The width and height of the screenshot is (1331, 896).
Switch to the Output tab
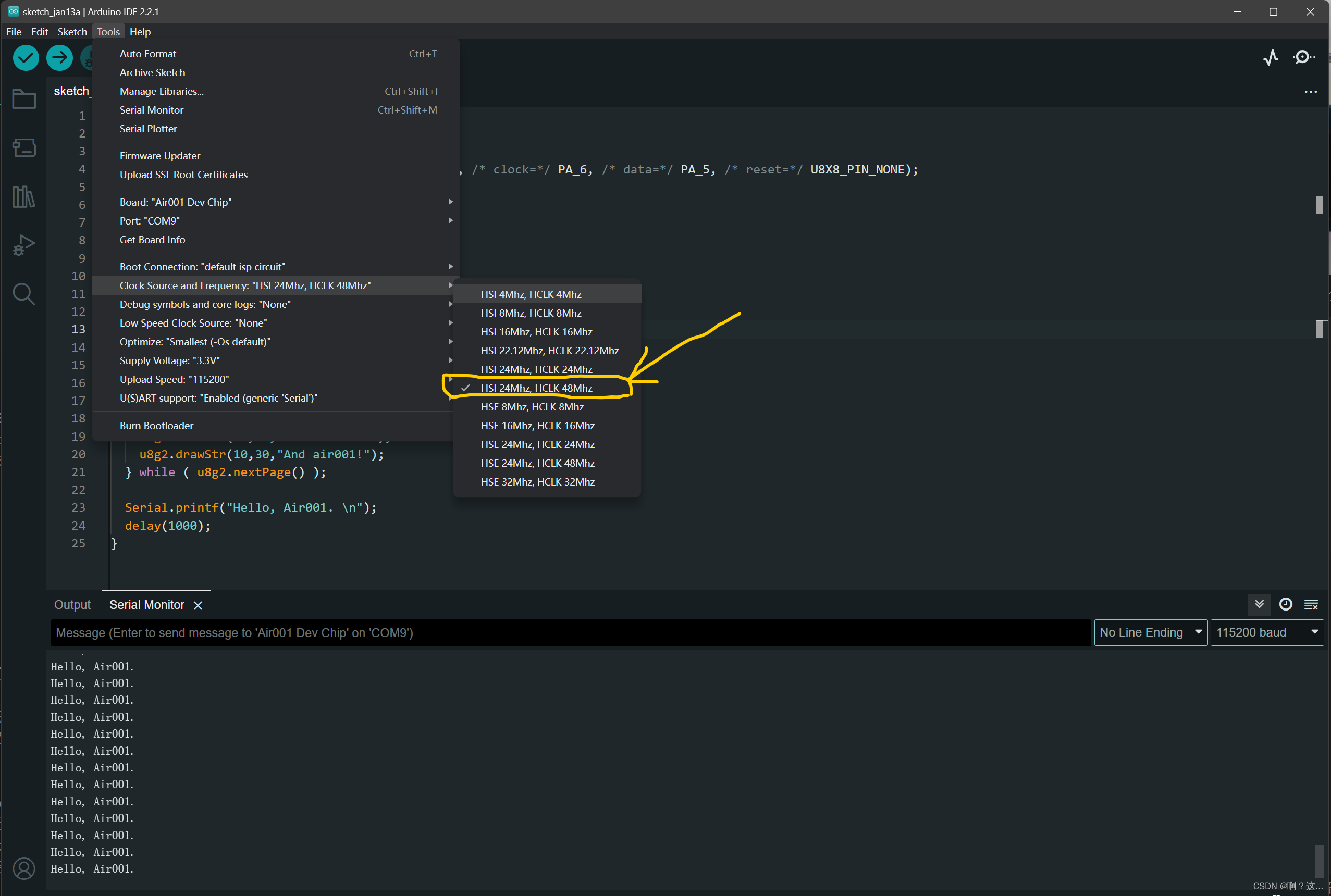tap(72, 605)
